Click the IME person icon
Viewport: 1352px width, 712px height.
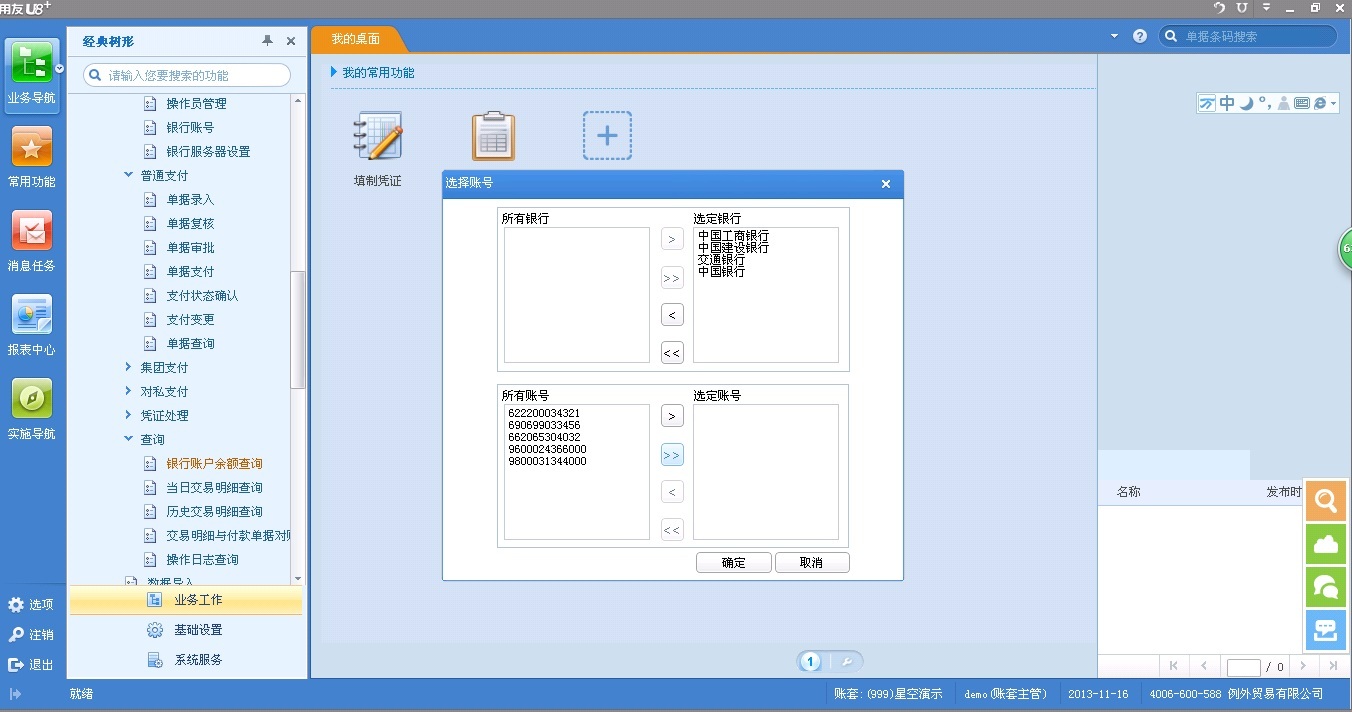tap(1284, 103)
